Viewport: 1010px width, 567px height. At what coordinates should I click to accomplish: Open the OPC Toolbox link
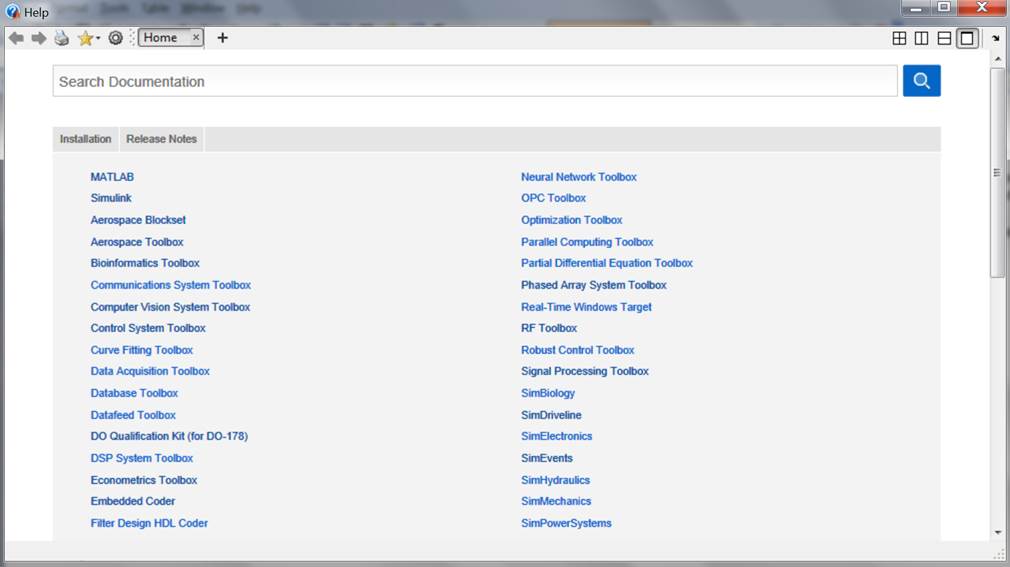(553, 198)
